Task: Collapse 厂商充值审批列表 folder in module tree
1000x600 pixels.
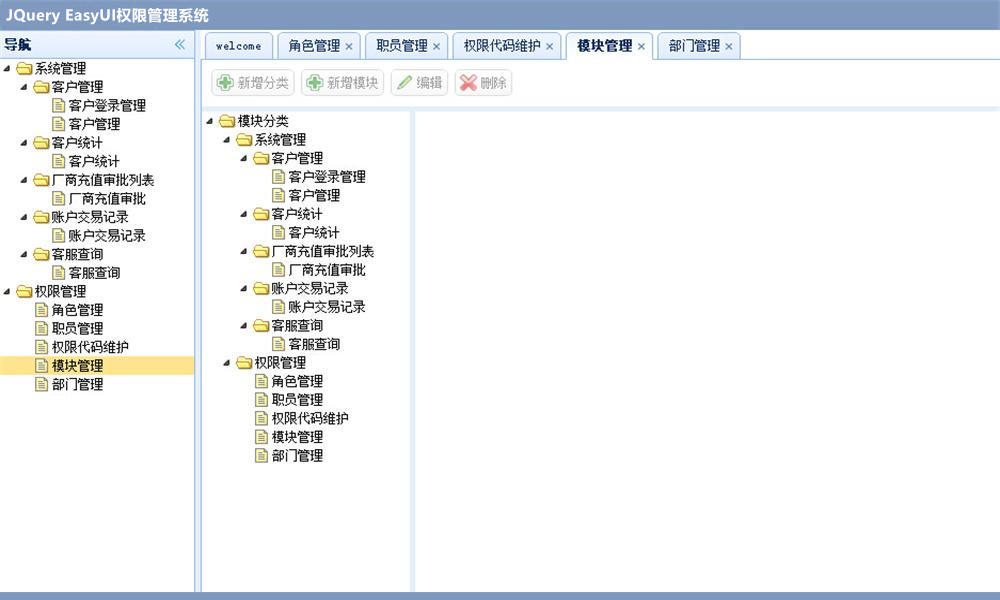Action: (x=244, y=251)
